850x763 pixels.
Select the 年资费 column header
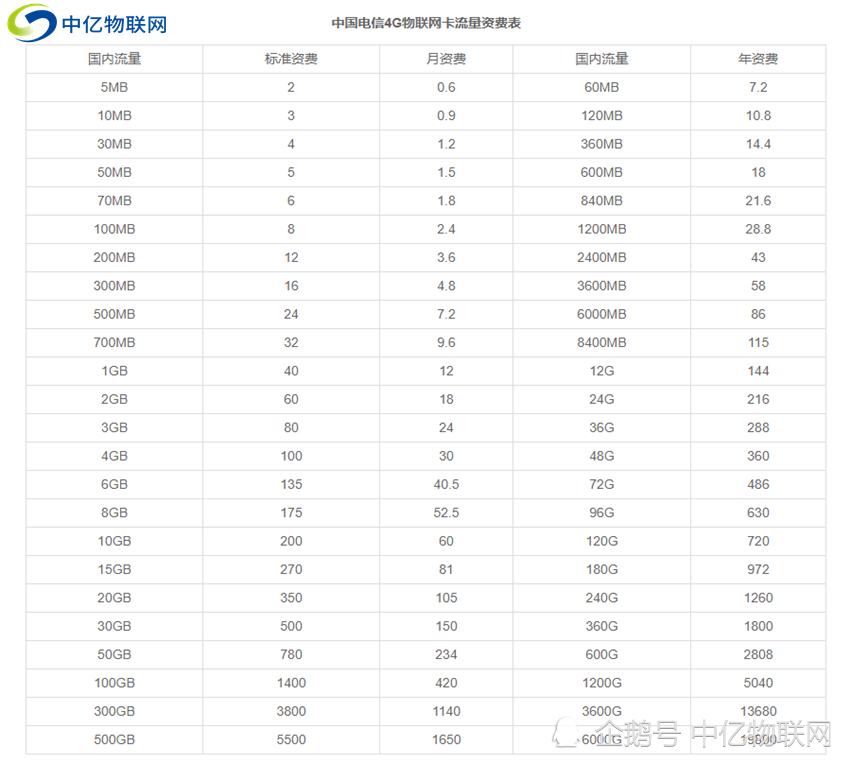click(758, 59)
